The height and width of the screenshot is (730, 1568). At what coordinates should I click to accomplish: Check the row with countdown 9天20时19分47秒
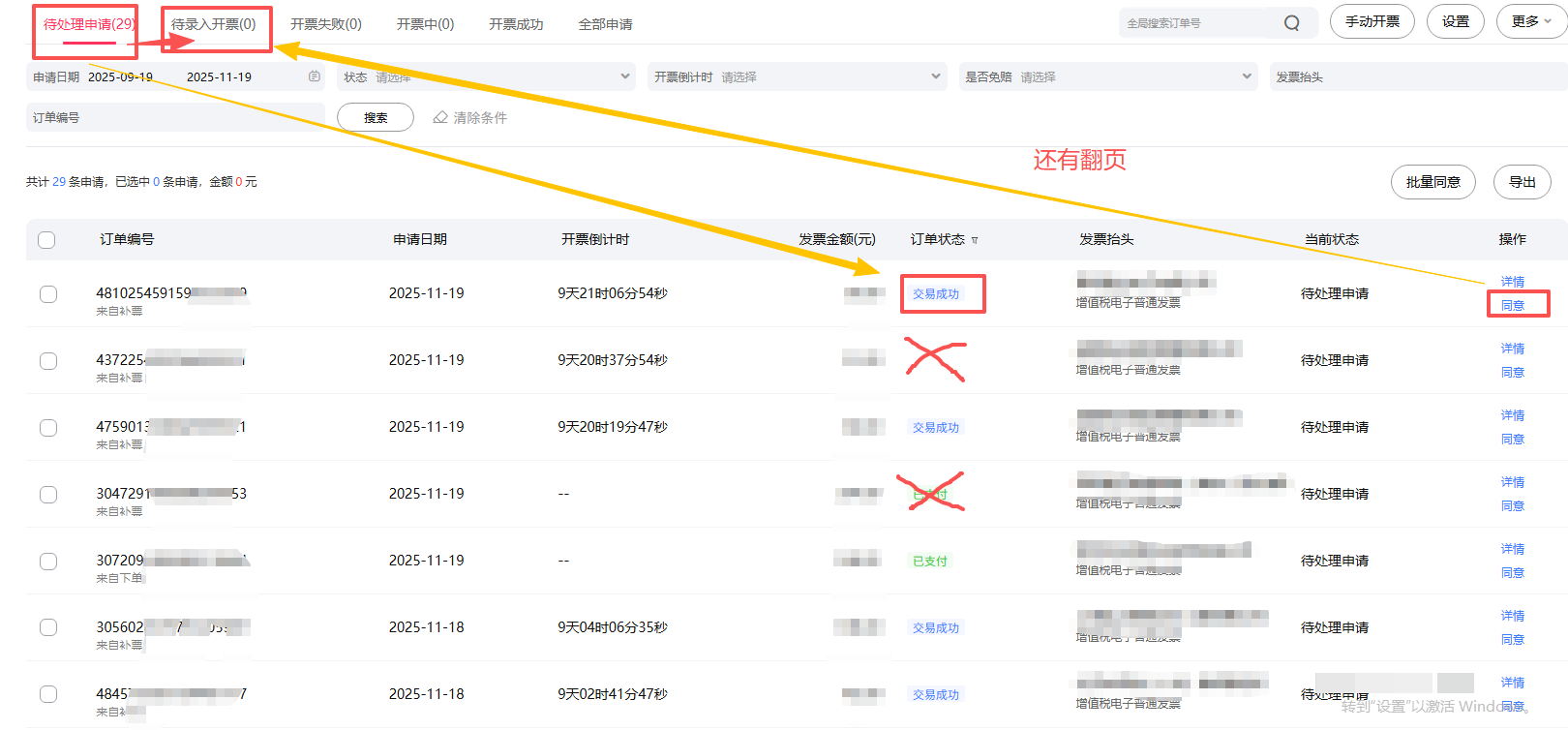coord(48,428)
